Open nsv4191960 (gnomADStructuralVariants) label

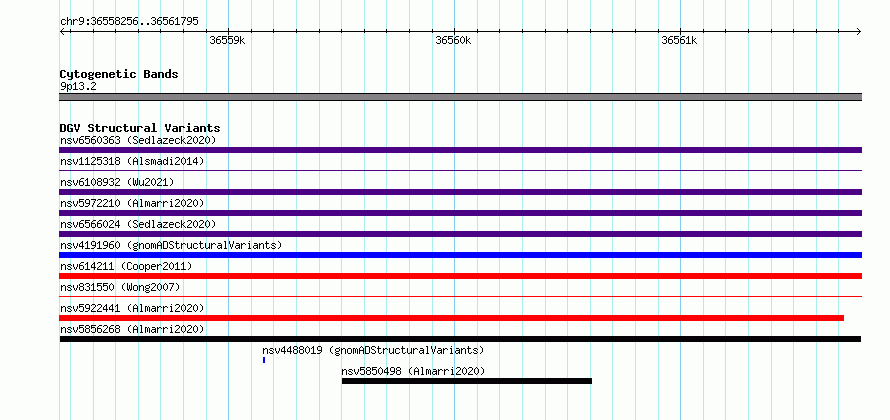coord(171,245)
